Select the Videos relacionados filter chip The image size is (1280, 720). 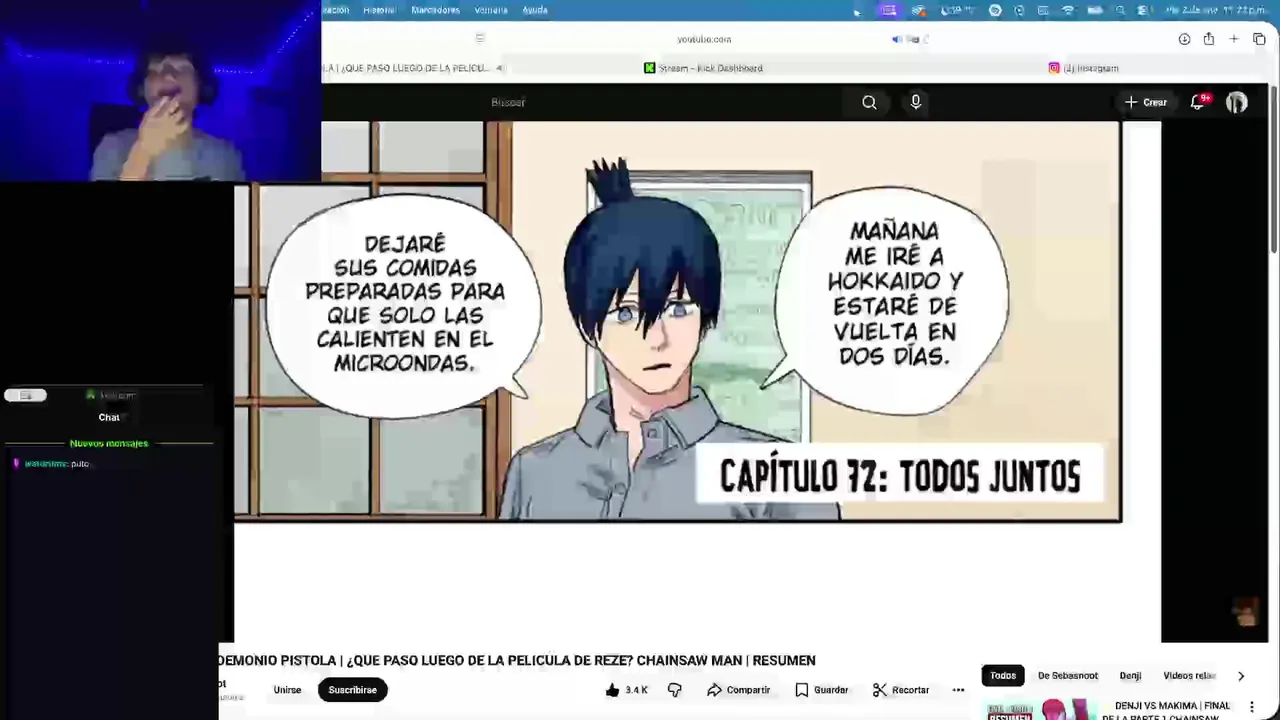click(1189, 676)
